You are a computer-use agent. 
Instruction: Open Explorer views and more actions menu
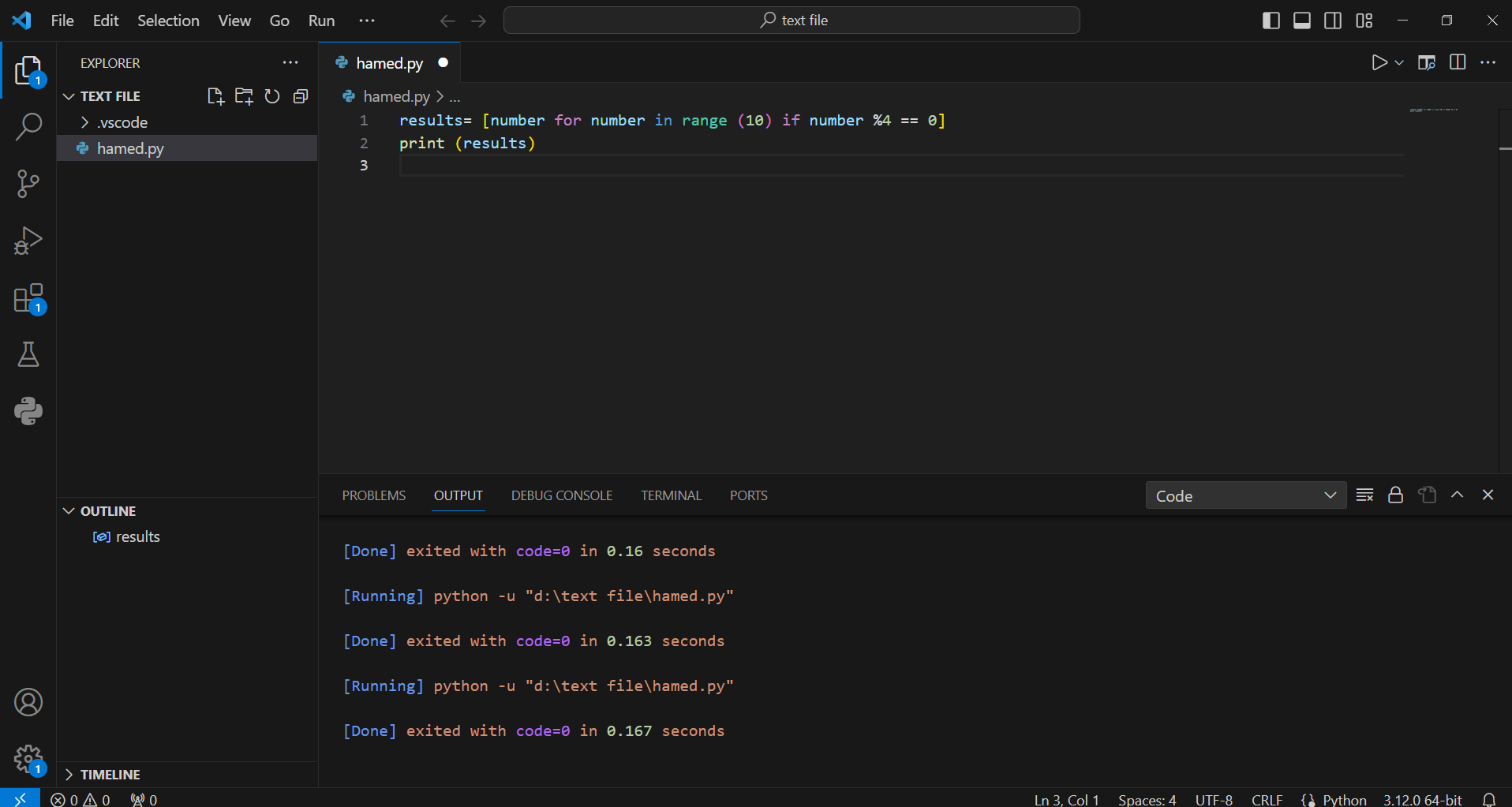290,62
